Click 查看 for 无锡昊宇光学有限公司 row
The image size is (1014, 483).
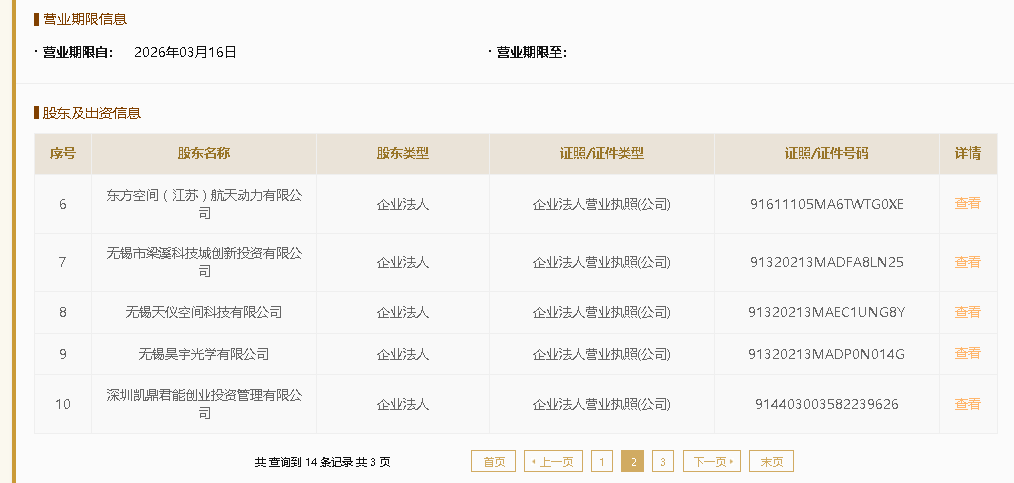(x=967, y=354)
